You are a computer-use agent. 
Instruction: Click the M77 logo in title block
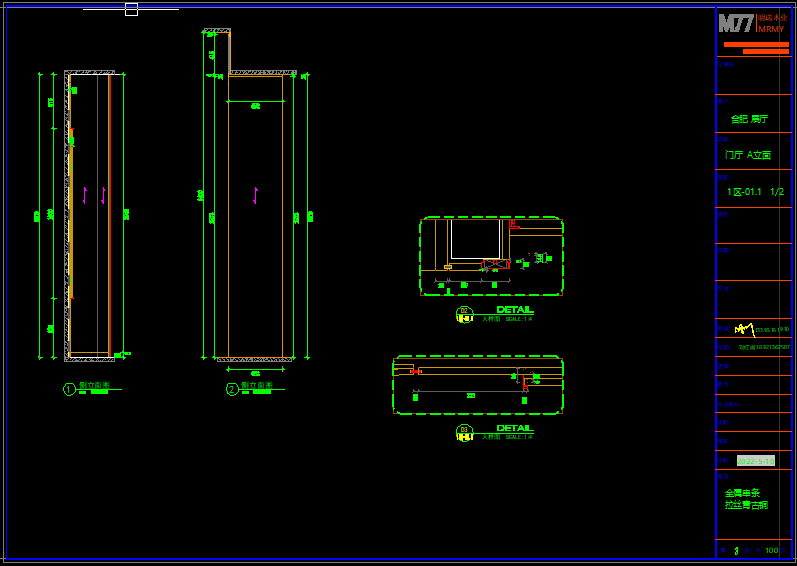[x=737, y=24]
